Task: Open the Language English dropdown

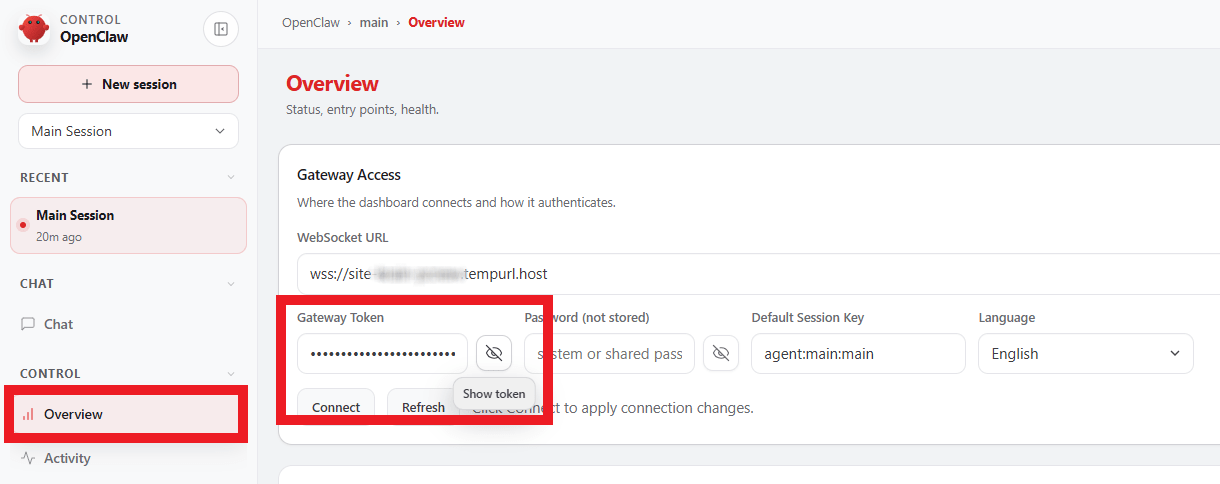Action: point(1086,354)
